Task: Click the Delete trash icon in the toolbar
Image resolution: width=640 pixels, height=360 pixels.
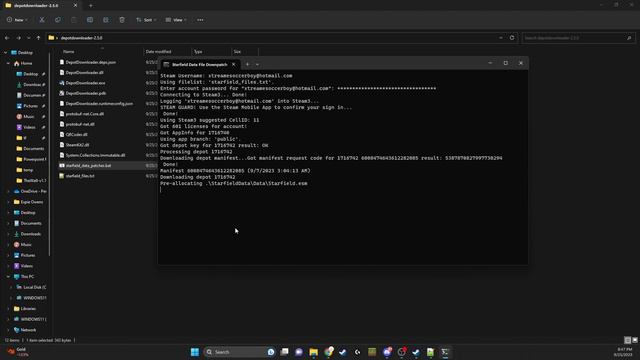Action: (x=122, y=20)
